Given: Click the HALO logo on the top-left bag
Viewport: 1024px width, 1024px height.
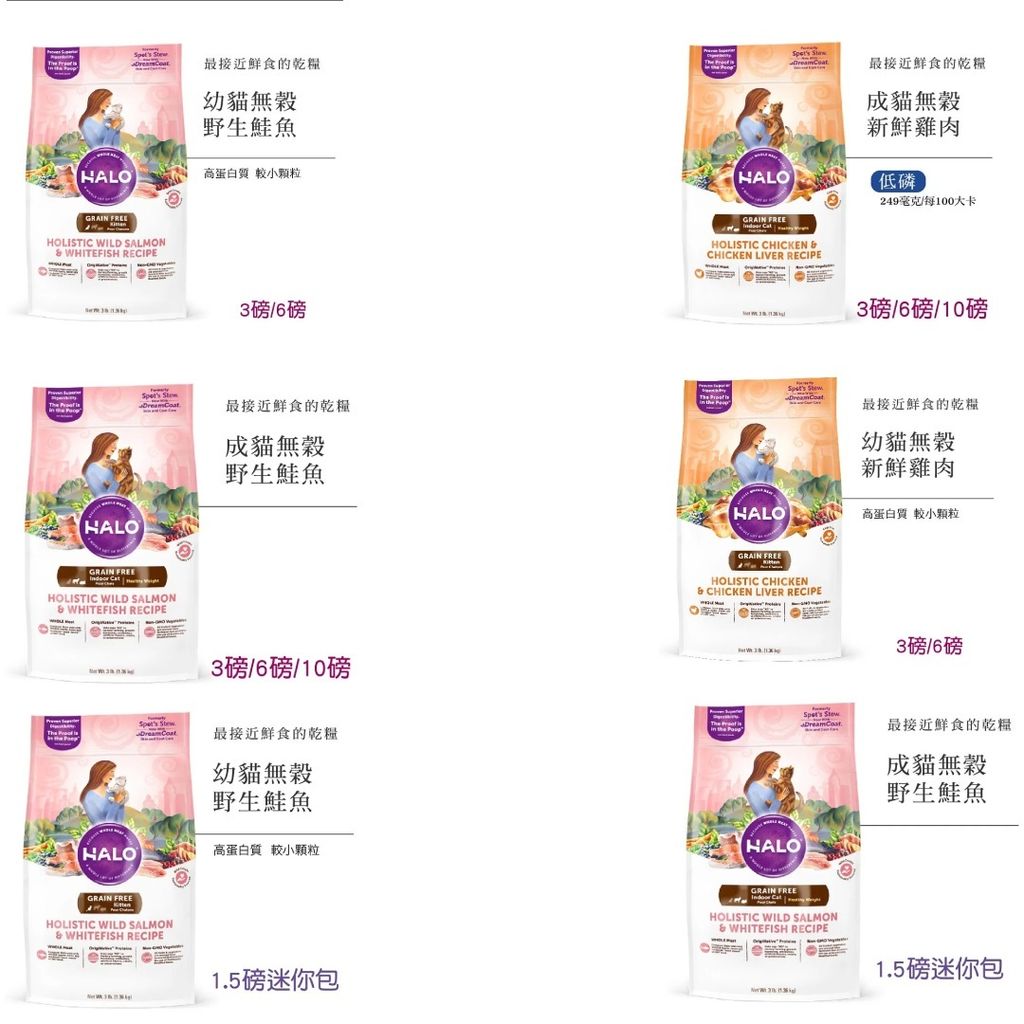Looking at the screenshot, I should [x=106, y=177].
